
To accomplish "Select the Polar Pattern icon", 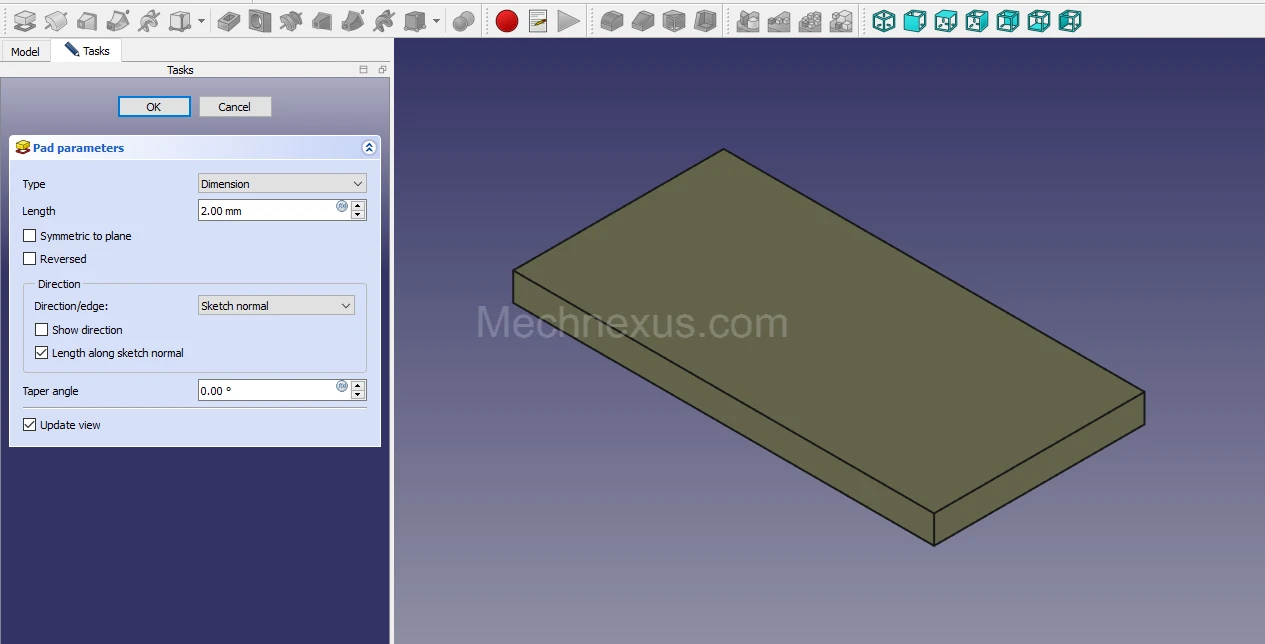I will coord(810,20).
